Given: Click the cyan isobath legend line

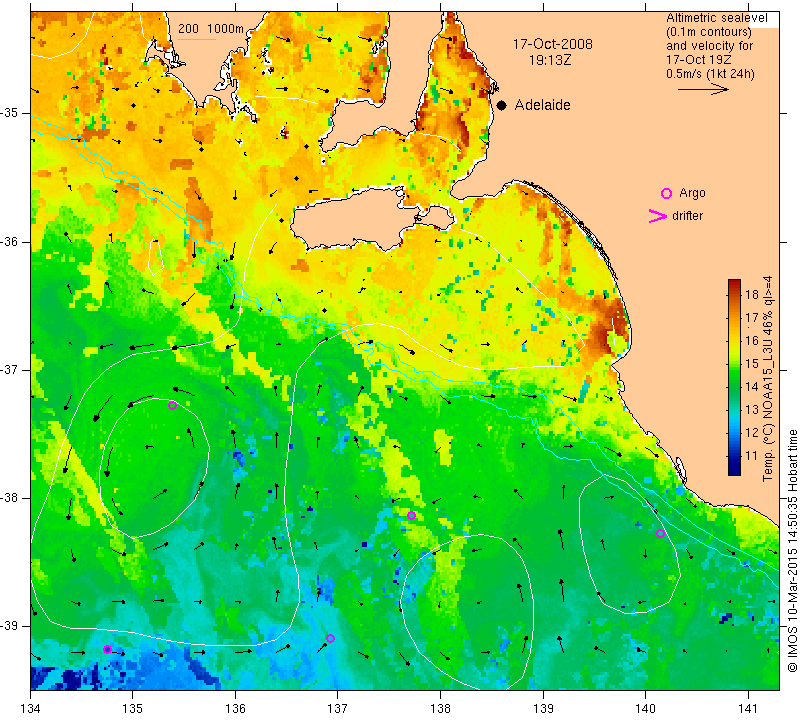Looking at the screenshot, I should [x=197, y=39].
